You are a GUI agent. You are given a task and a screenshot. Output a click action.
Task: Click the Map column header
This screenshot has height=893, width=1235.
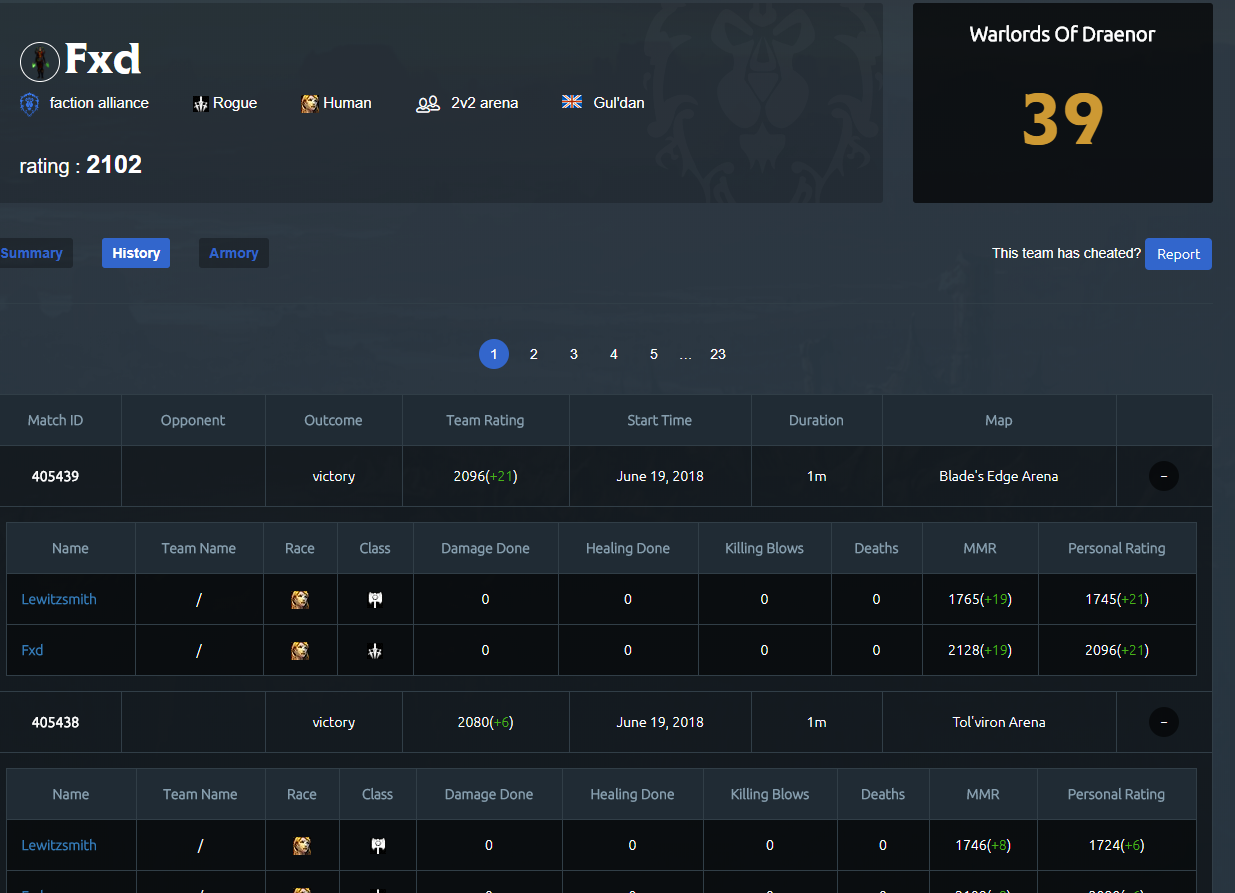pyautogui.click(x=999, y=420)
